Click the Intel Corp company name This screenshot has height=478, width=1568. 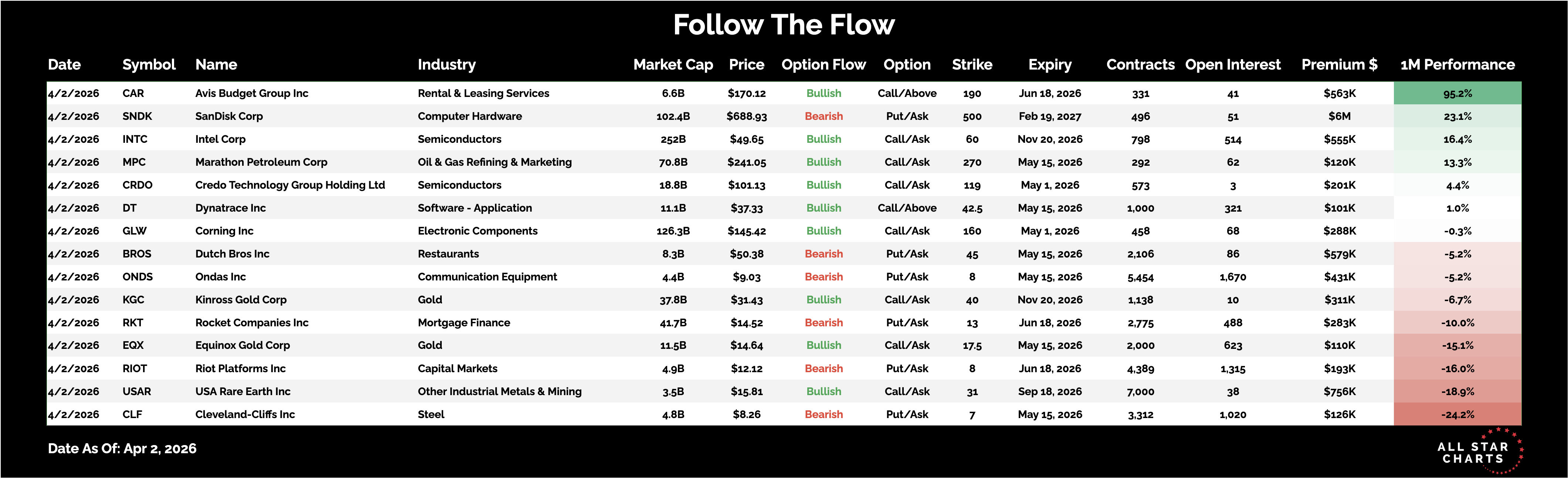click(x=220, y=139)
